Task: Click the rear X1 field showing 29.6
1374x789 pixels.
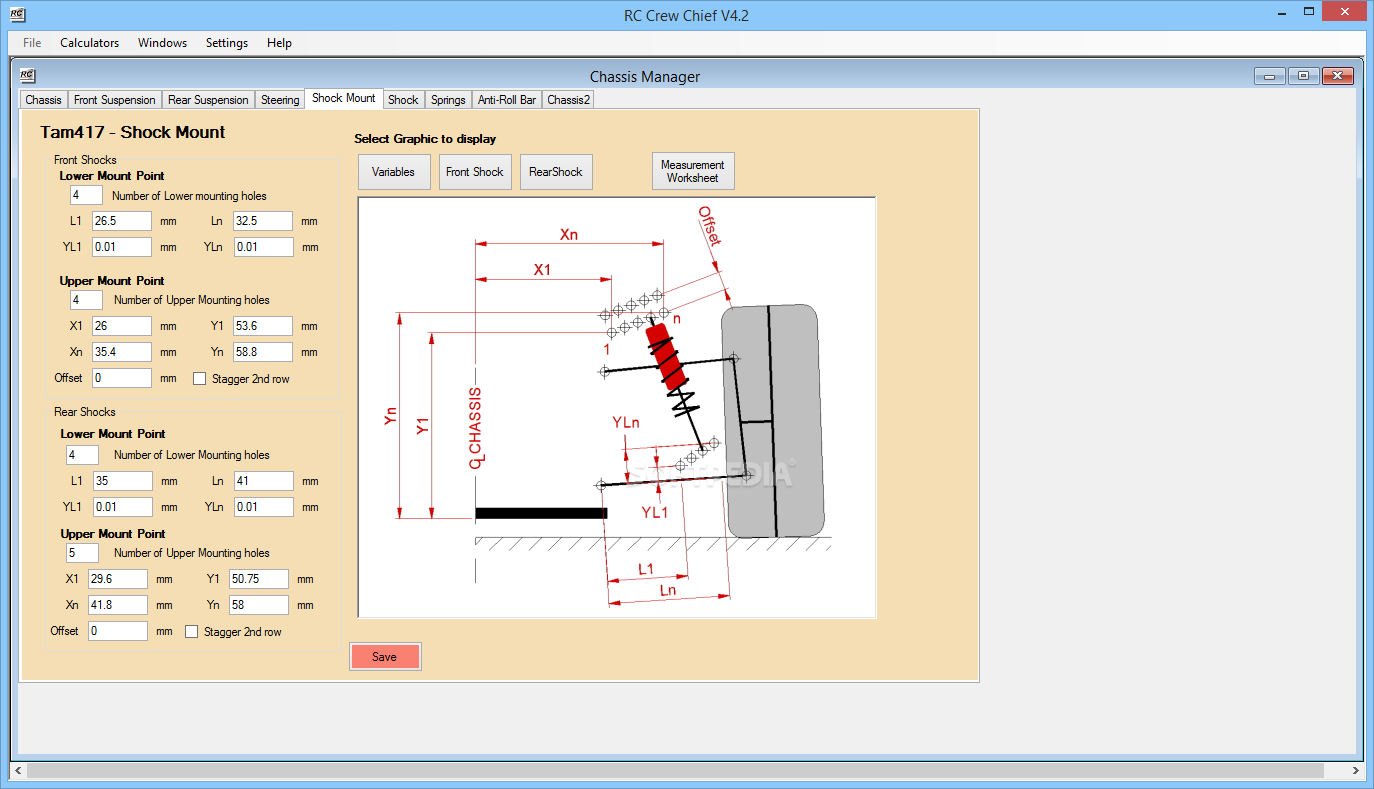Action: 118,579
